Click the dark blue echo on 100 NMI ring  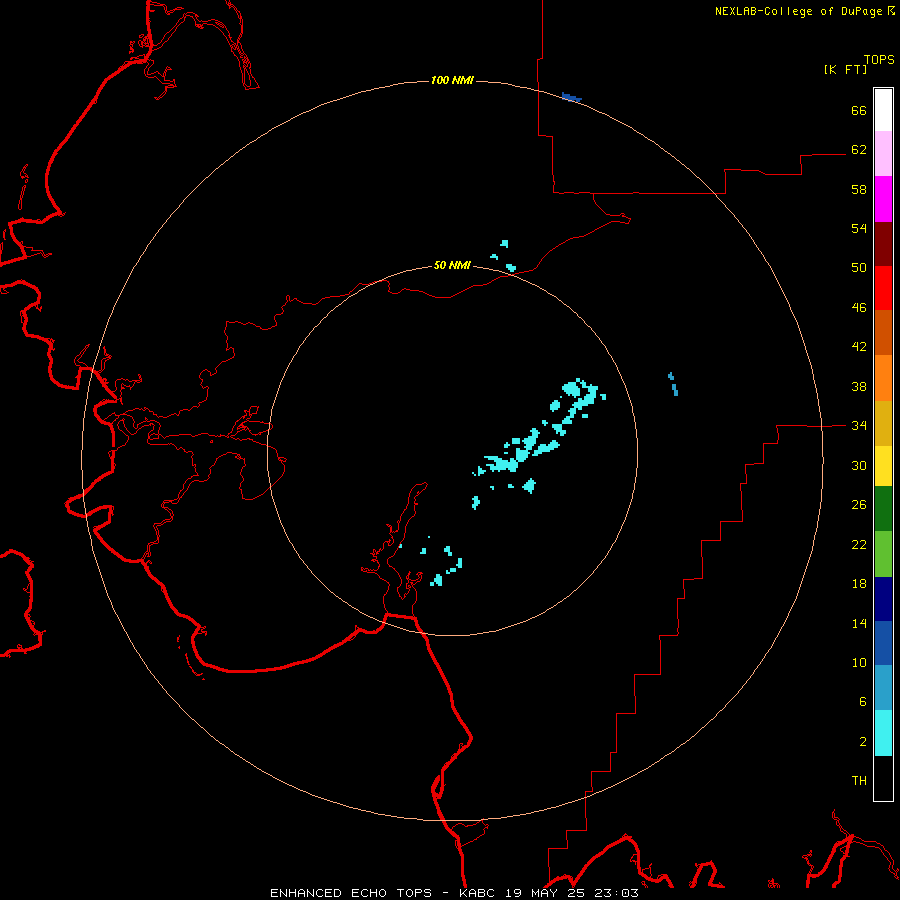click(572, 98)
